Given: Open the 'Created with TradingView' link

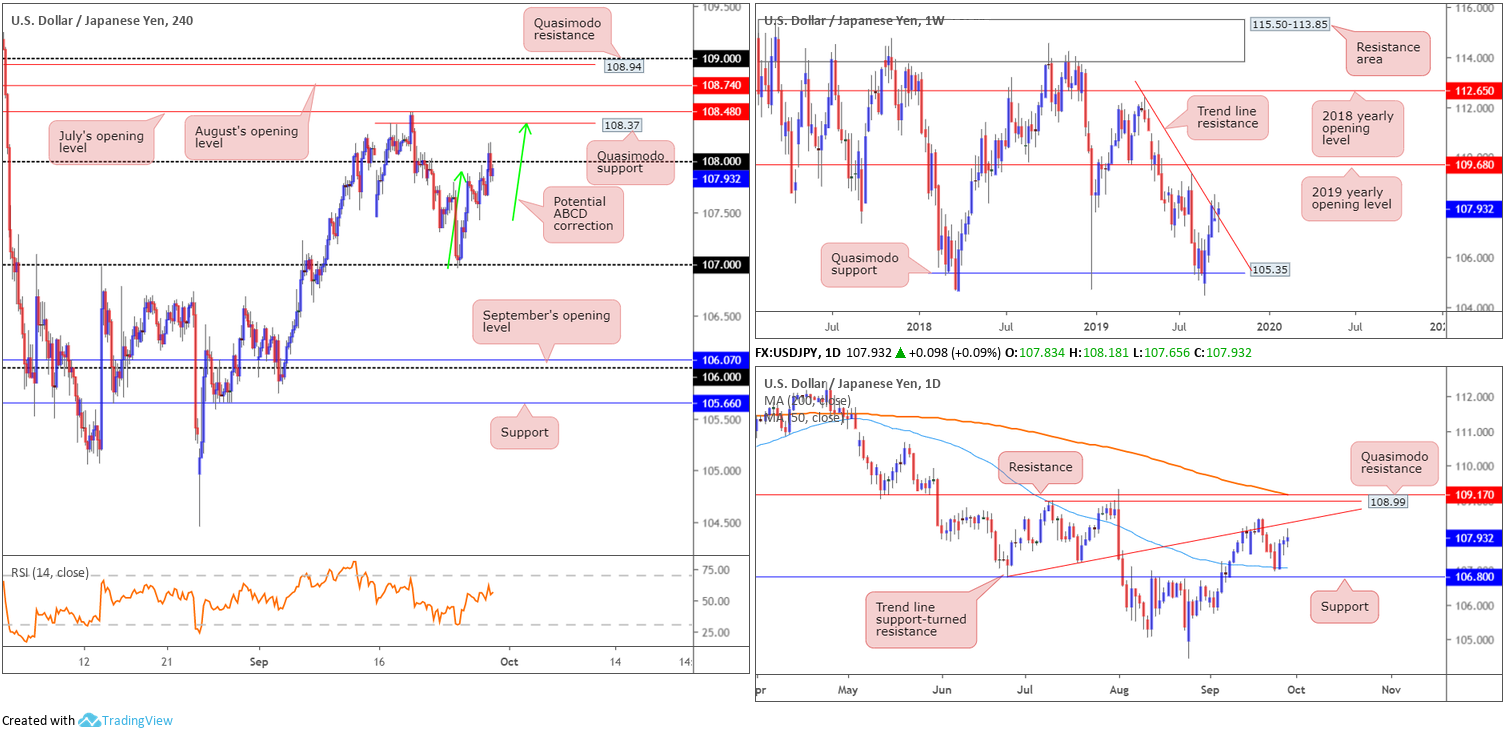Looking at the screenshot, I should (87, 720).
